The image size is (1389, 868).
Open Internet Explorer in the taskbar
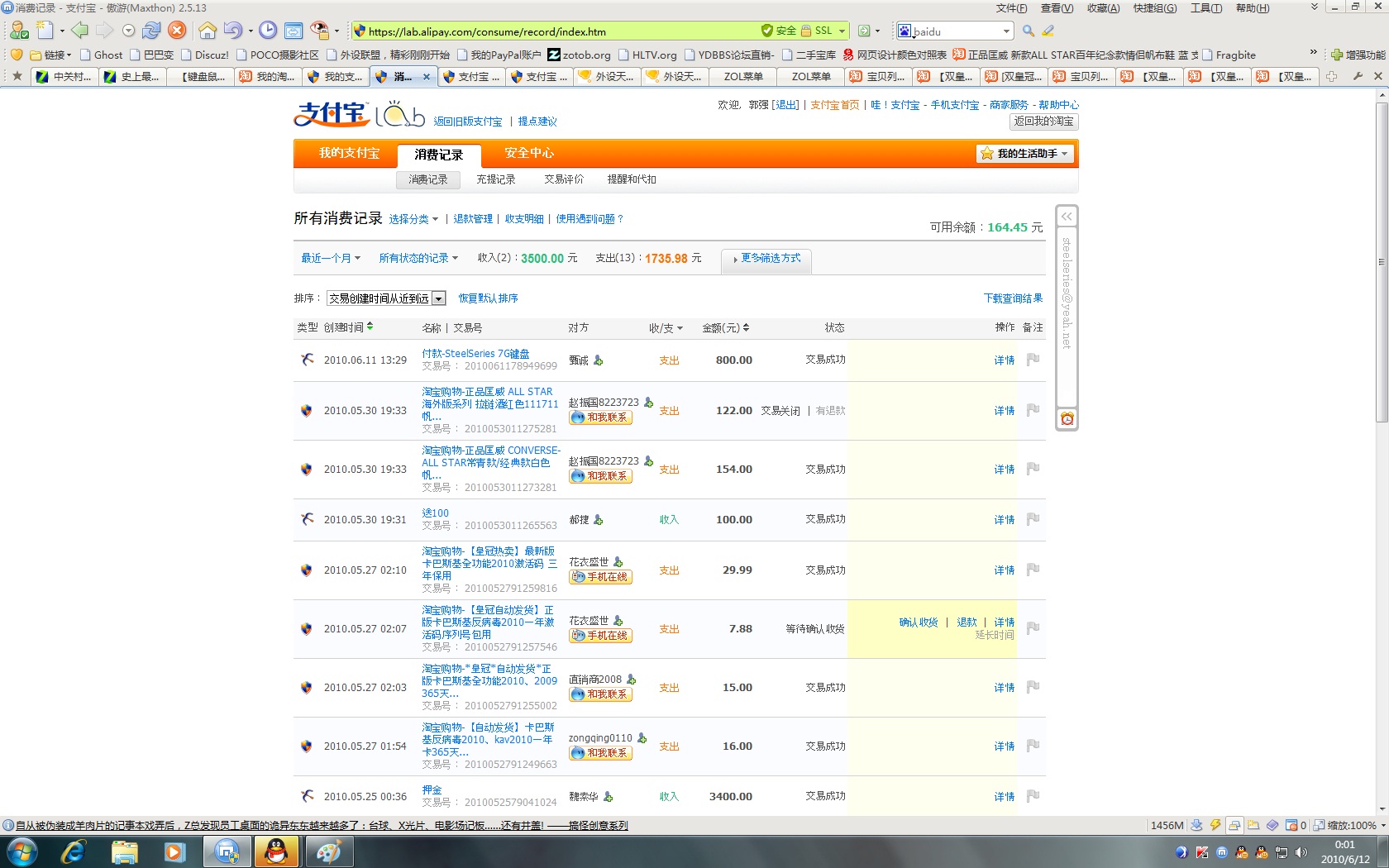(x=74, y=851)
